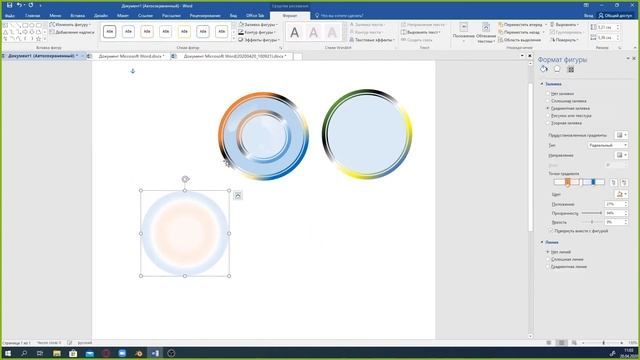Open shape Effects pane icon
The image size is (640, 360).
[x=557, y=69]
